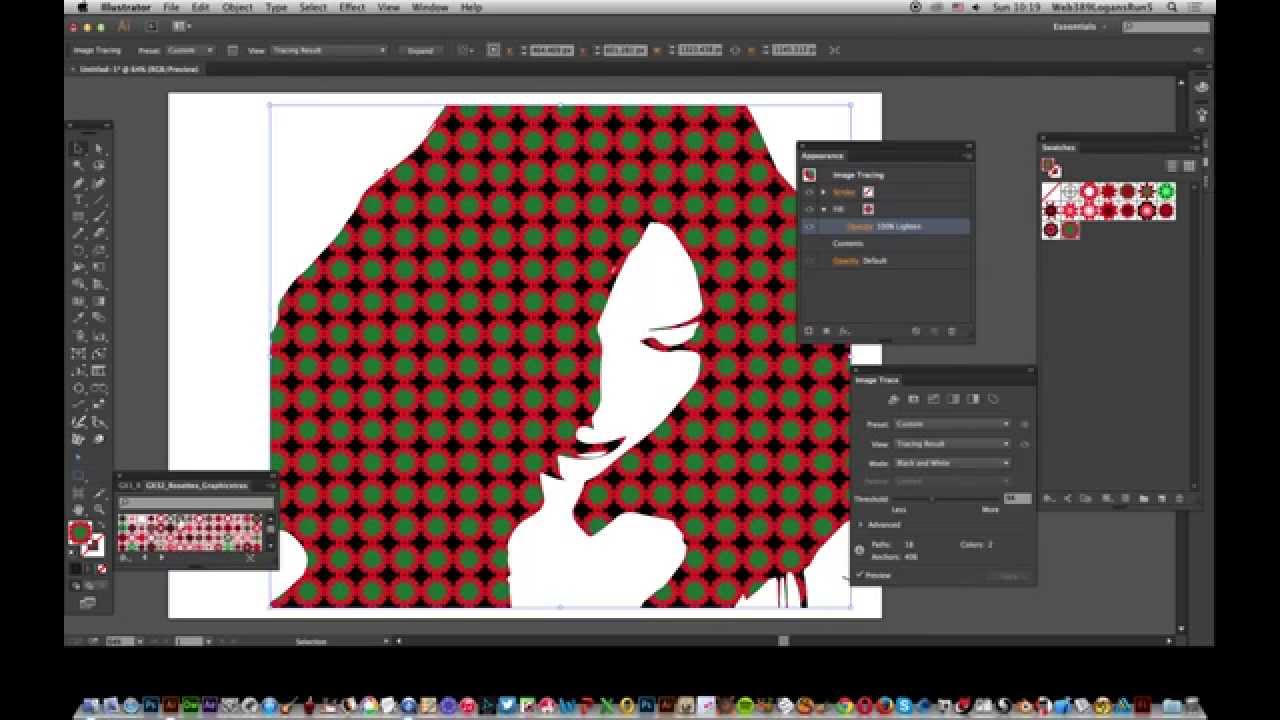Click the pattern library search field

[196, 503]
